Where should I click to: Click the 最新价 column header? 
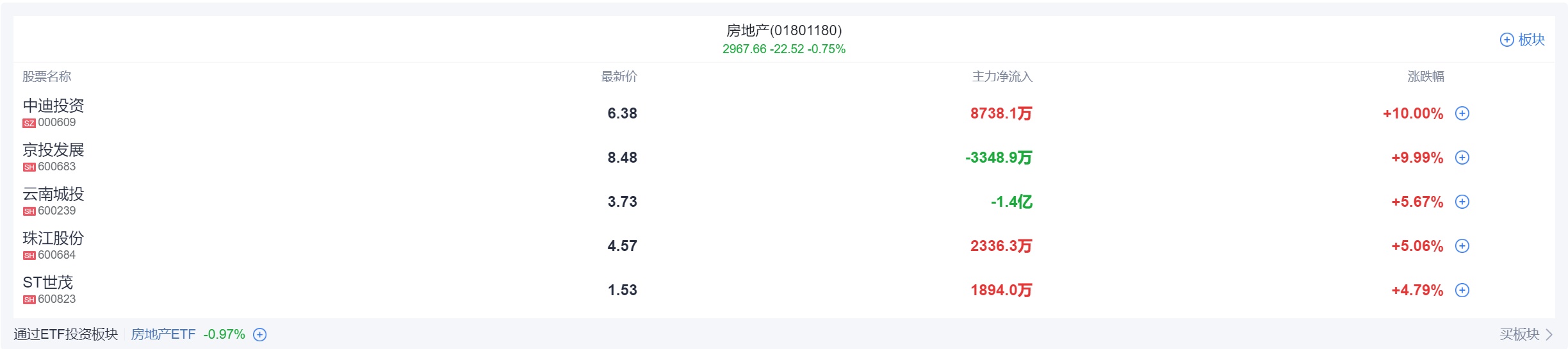tap(619, 77)
